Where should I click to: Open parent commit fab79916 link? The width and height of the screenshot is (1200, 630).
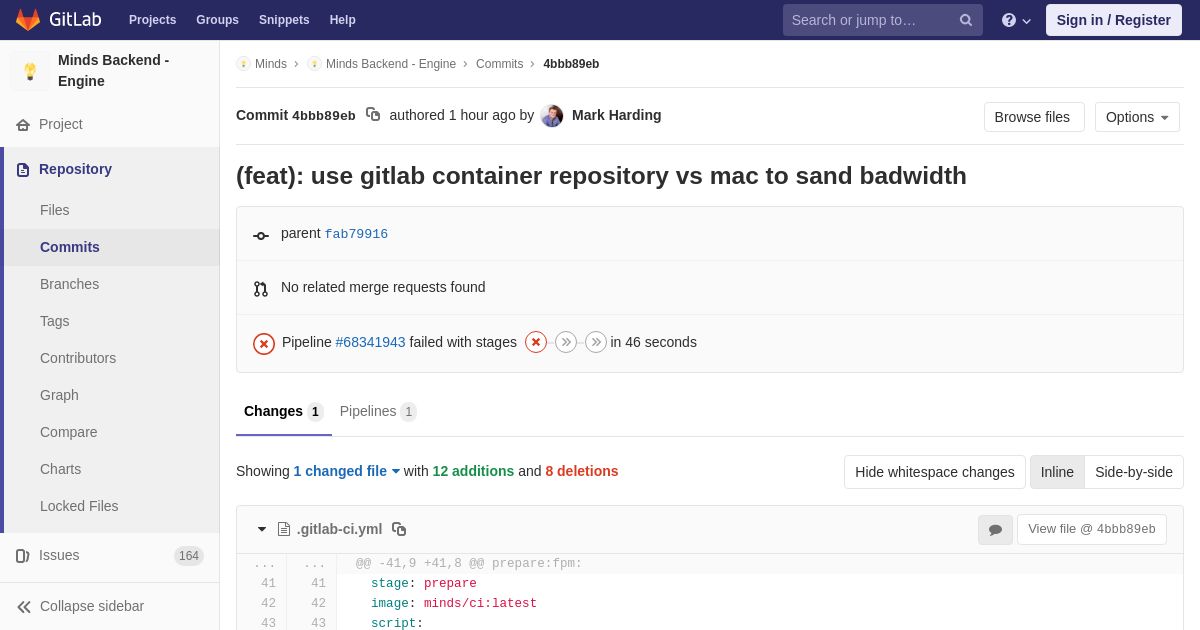coord(356,234)
